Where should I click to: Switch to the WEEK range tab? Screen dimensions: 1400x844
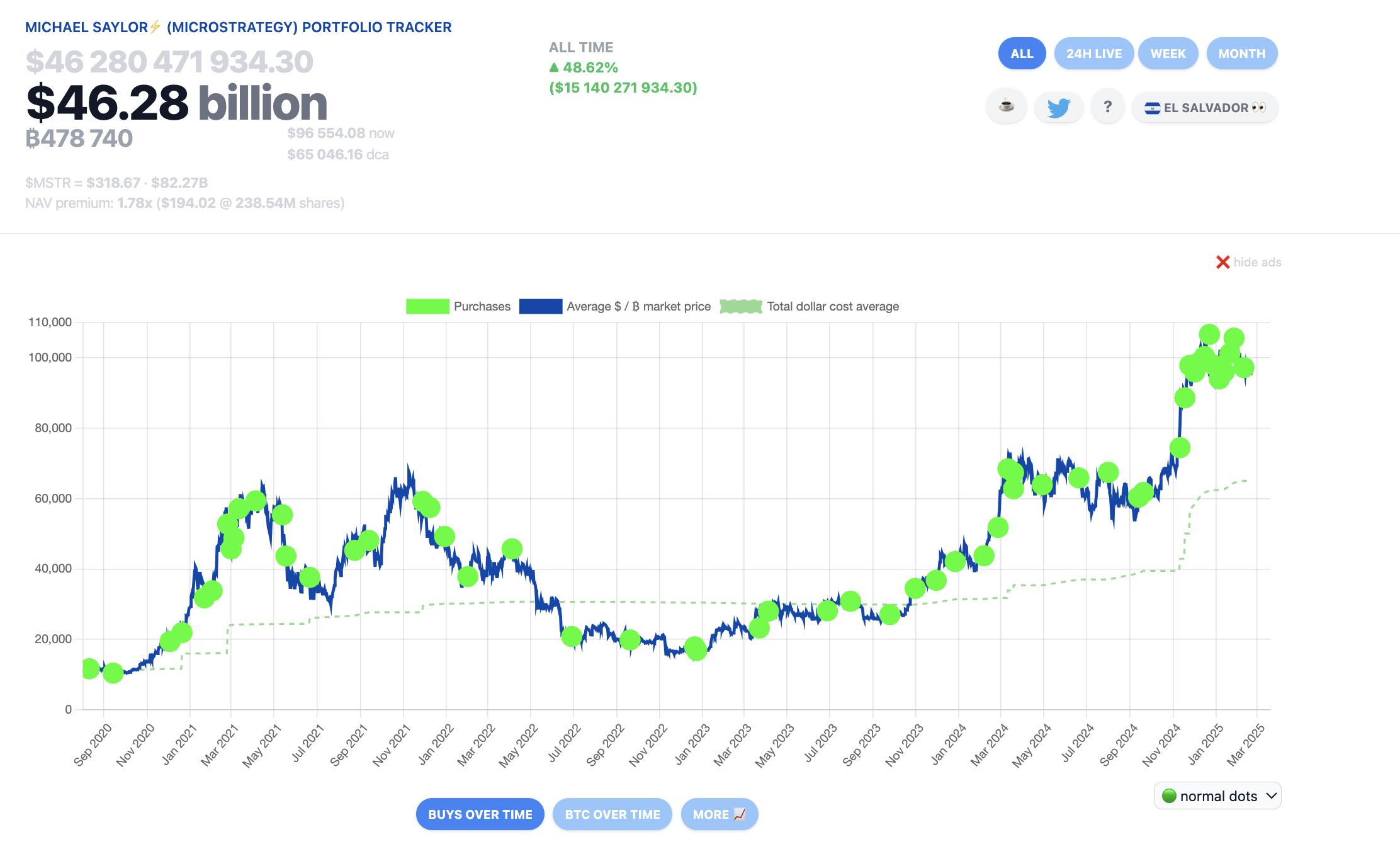pos(1168,54)
